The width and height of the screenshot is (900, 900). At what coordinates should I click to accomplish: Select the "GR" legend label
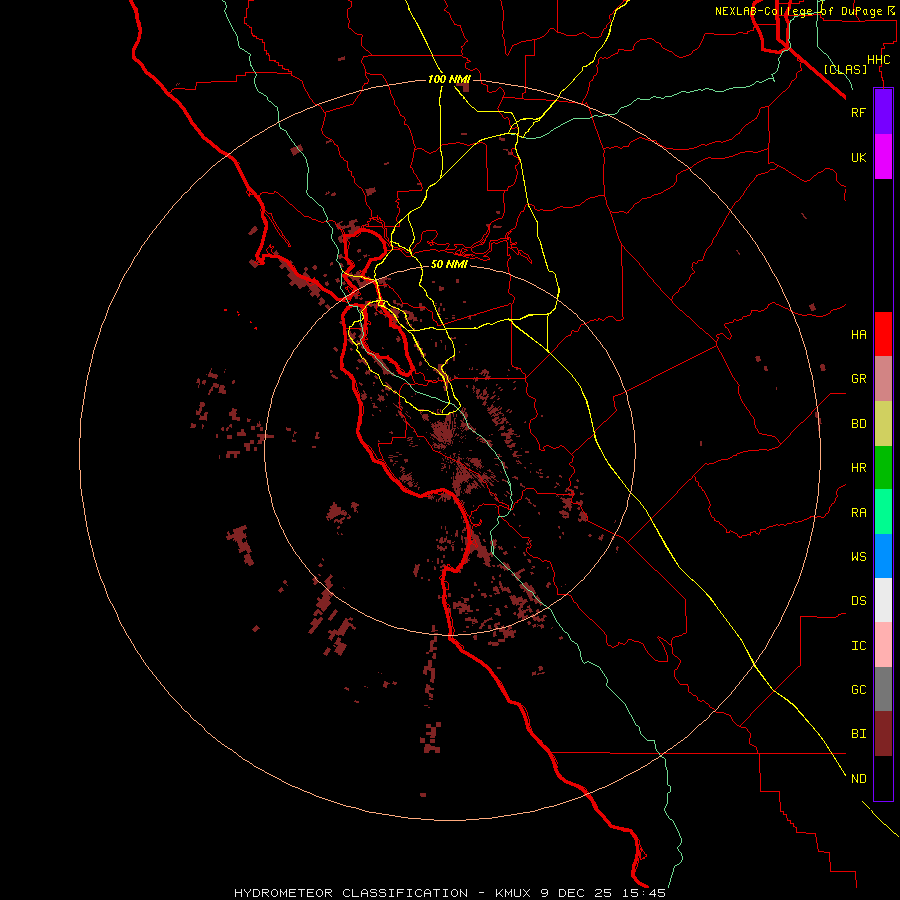[x=859, y=379]
